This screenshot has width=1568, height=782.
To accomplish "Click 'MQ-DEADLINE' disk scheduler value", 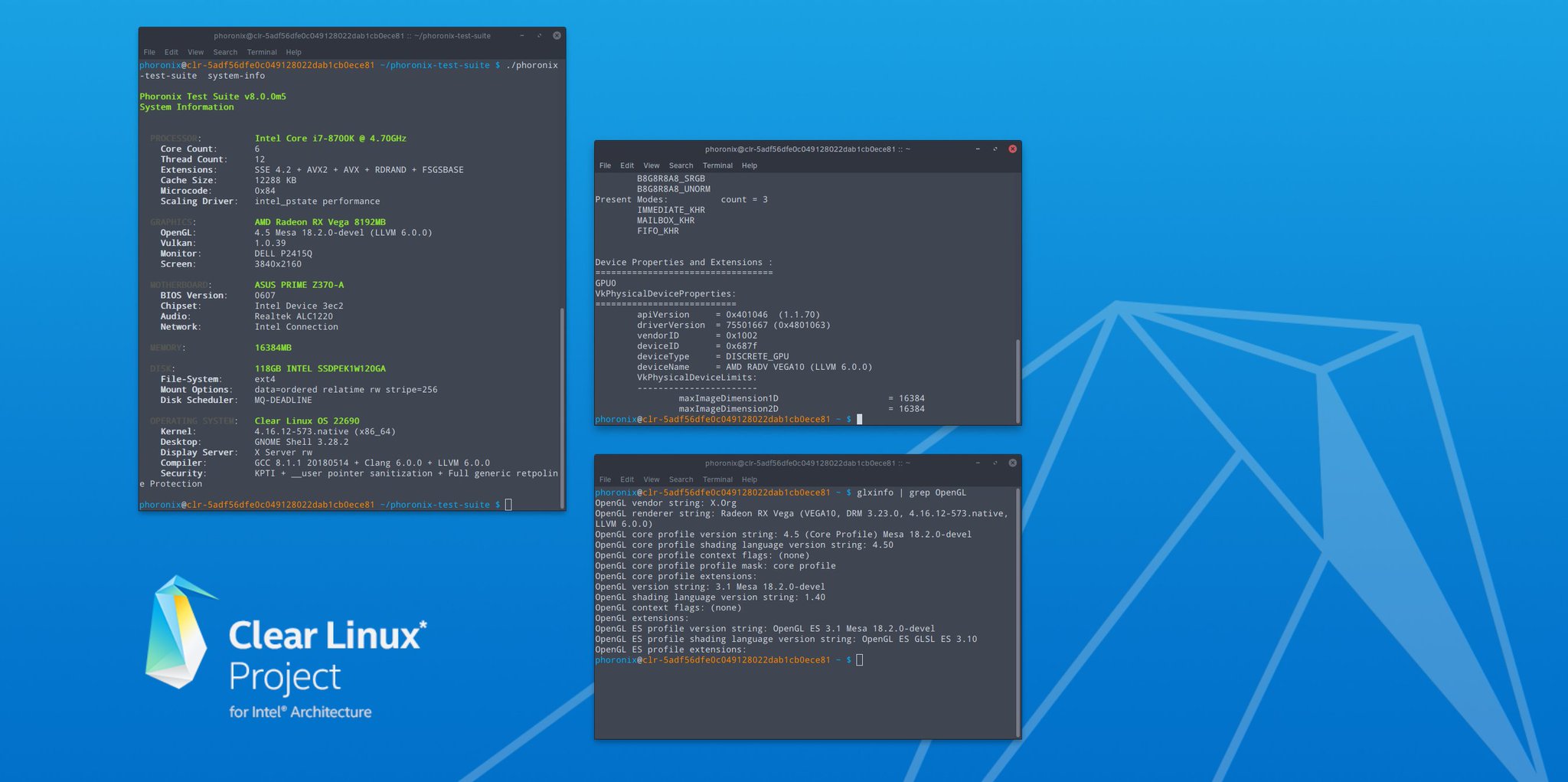I will (x=283, y=400).
